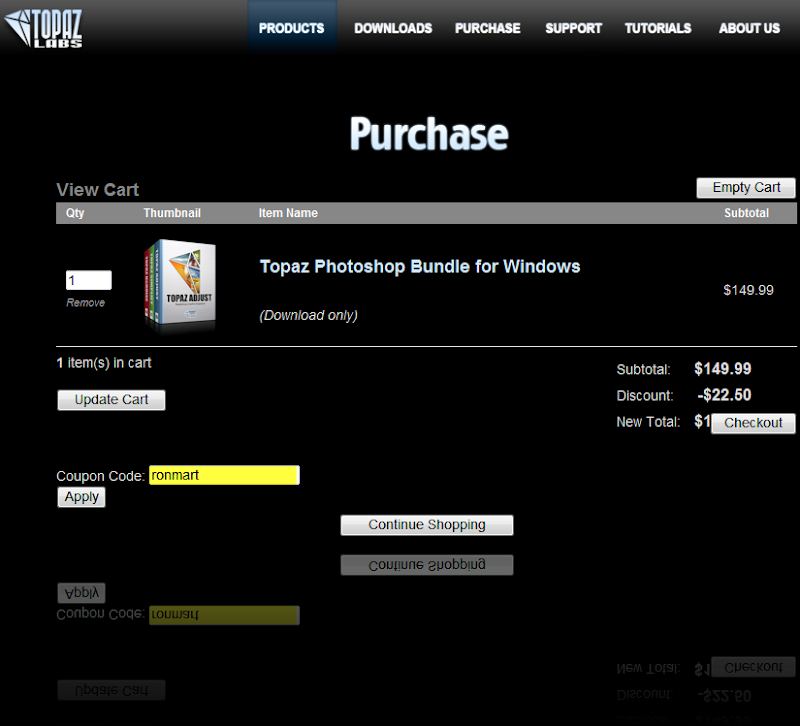Click the Subtotal column header
800x726 pixels.
[746, 213]
